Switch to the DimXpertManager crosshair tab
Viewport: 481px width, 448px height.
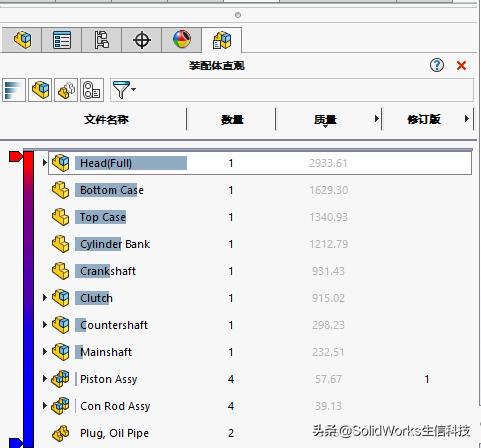142,40
